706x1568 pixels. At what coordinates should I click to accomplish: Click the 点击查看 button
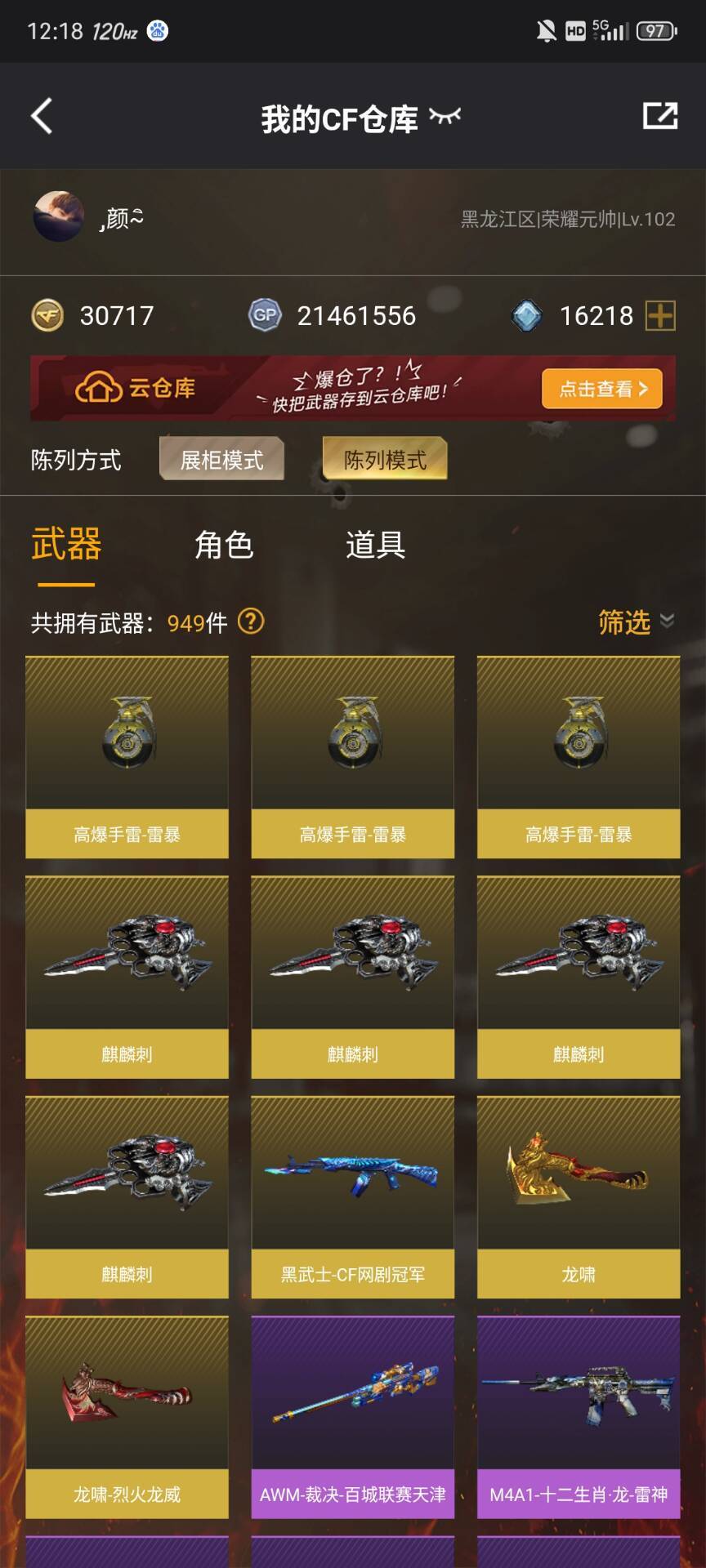[x=602, y=389]
